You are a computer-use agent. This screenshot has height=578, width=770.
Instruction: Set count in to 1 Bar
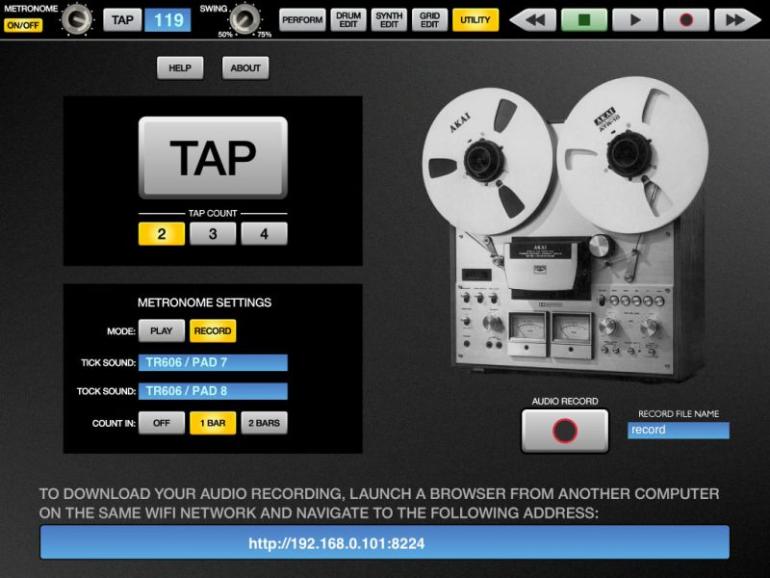pos(213,423)
